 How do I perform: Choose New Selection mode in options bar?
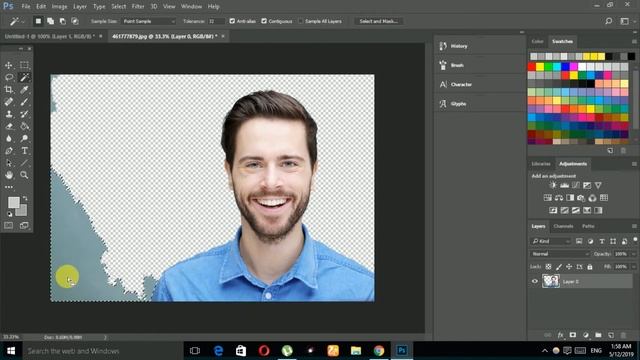(38, 21)
